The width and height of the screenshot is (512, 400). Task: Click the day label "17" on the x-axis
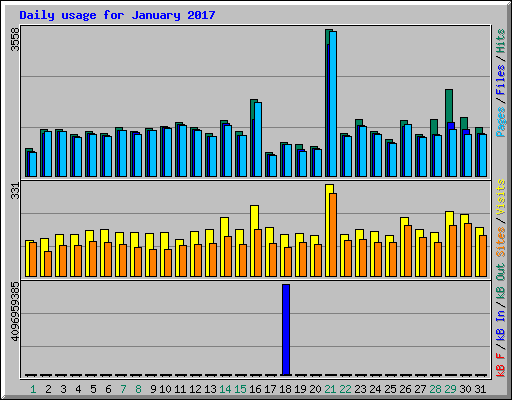tap(270, 389)
